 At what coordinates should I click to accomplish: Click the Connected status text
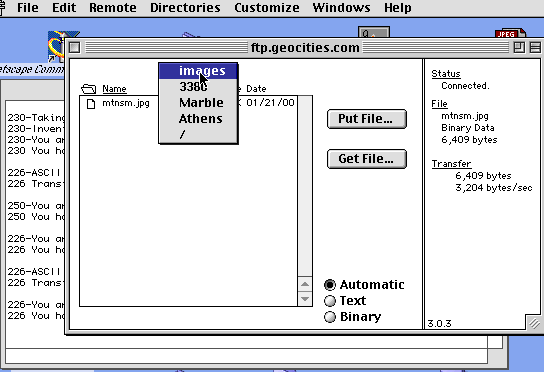coord(465,86)
